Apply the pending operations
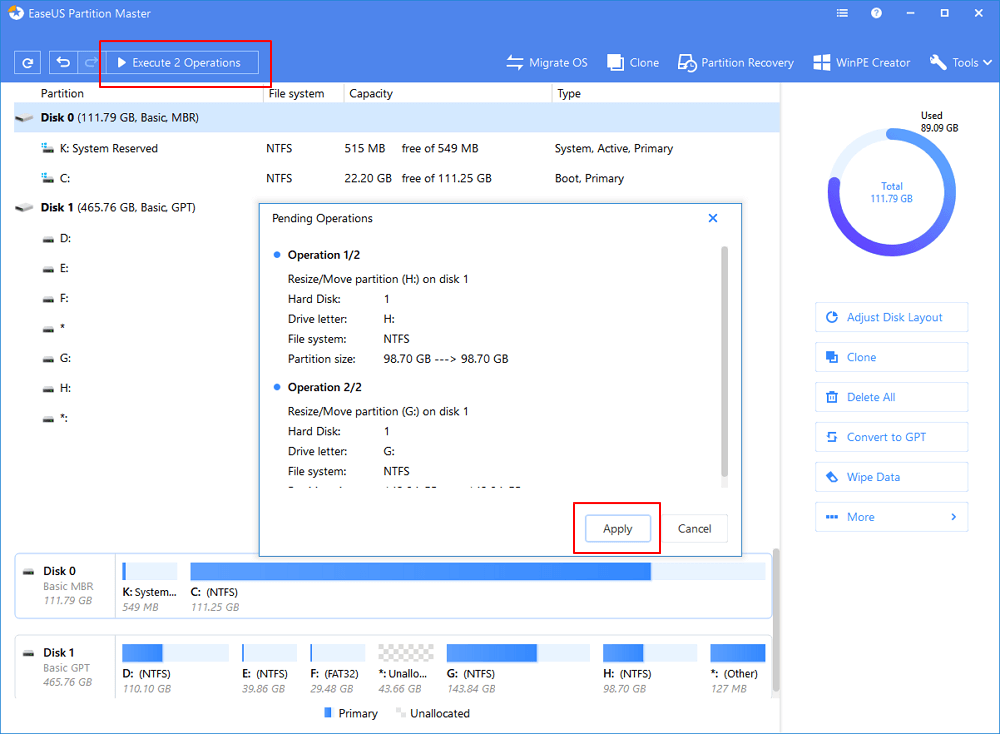This screenshot has width=1000, height=734. point(617,529)
